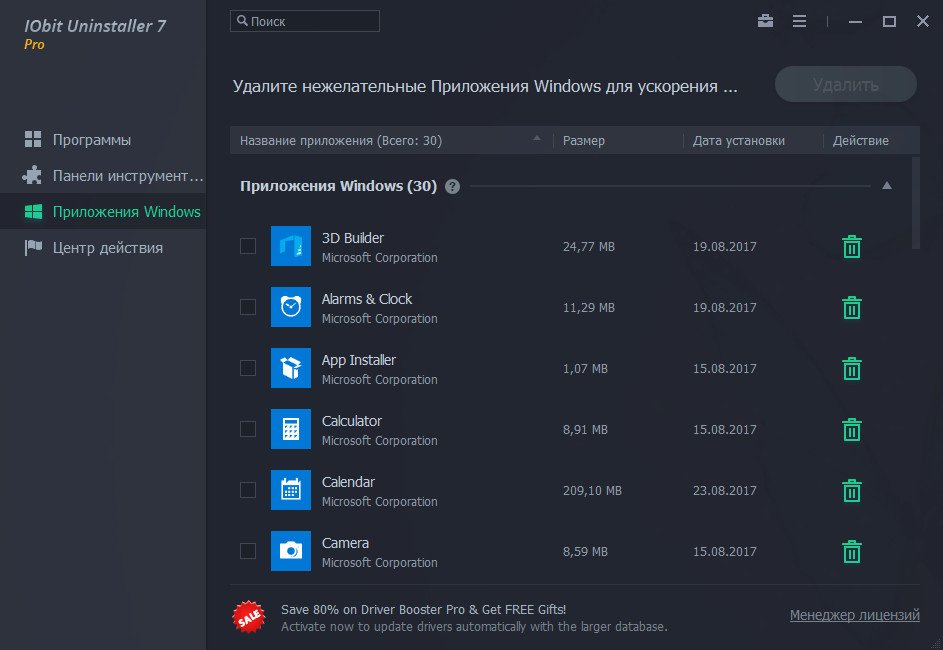Select the Alarms & Clock app name

pyautogui.click(x=367, y=299)
